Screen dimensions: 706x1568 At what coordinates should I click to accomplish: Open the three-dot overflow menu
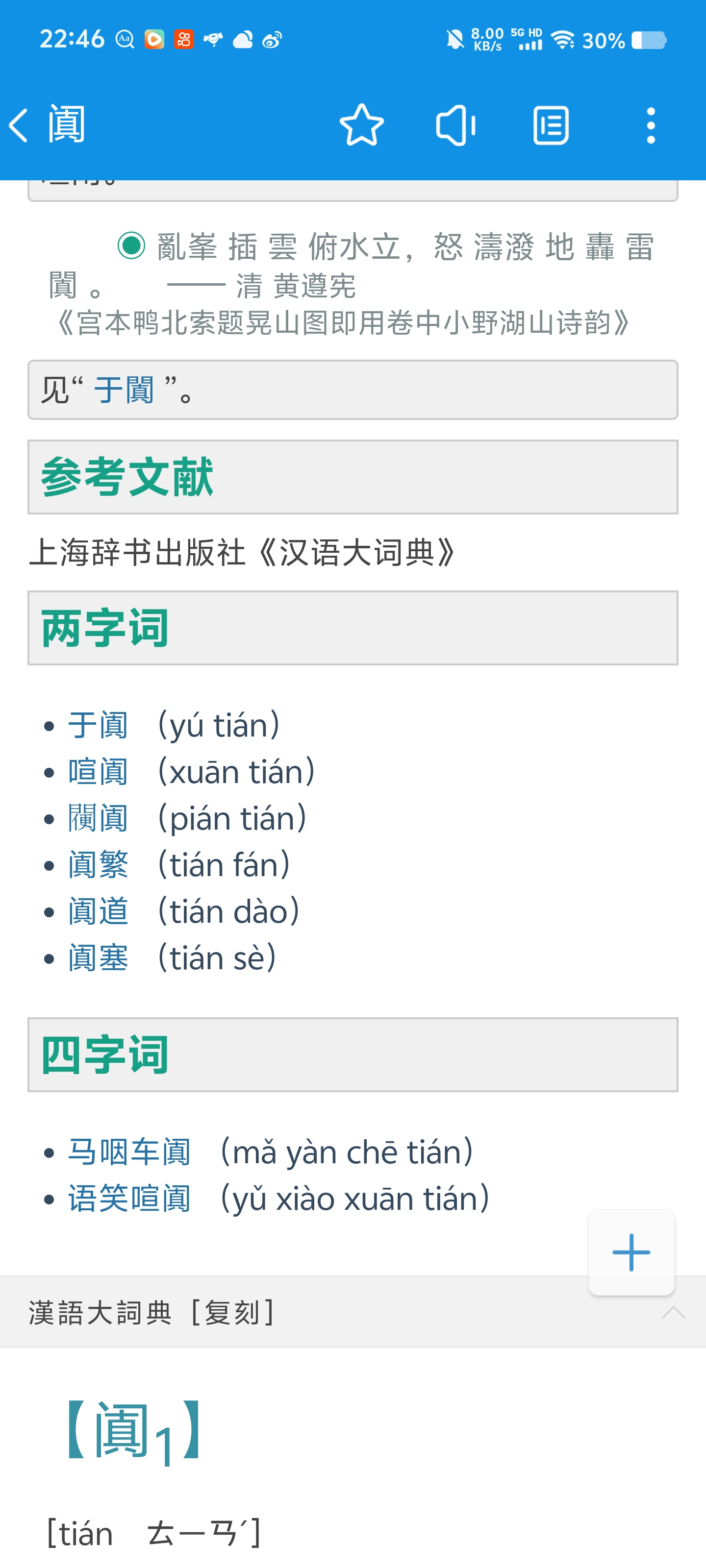(651, 125)
